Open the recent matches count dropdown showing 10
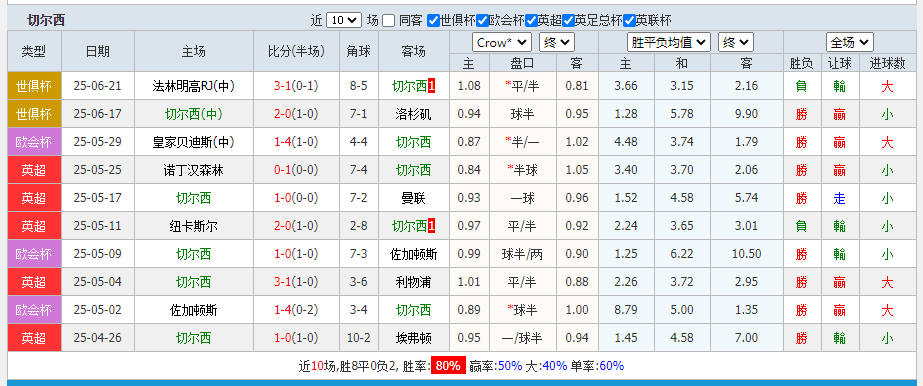The height and width of the screenshot is (386, 923). point(343,20)
